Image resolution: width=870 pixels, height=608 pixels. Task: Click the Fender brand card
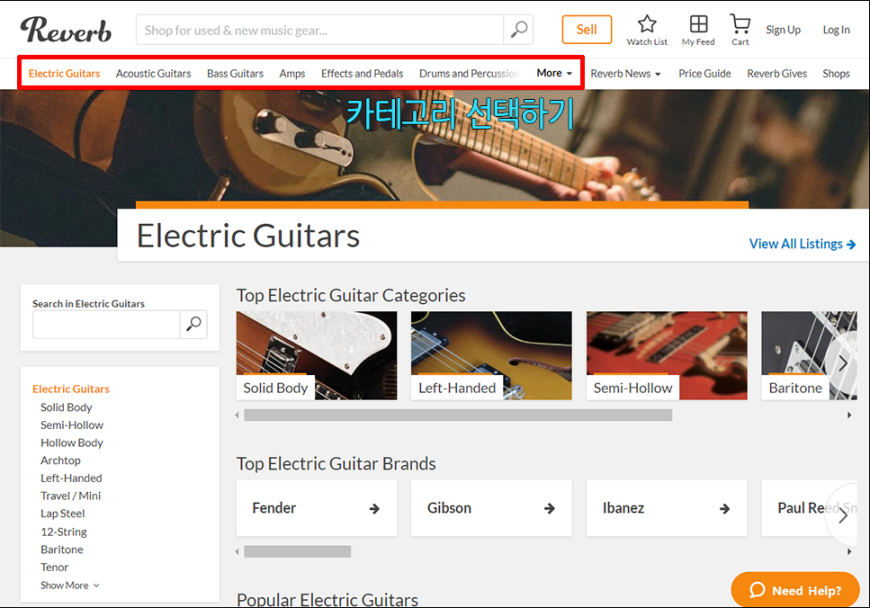pyautogui.click(x=317, y=508)
